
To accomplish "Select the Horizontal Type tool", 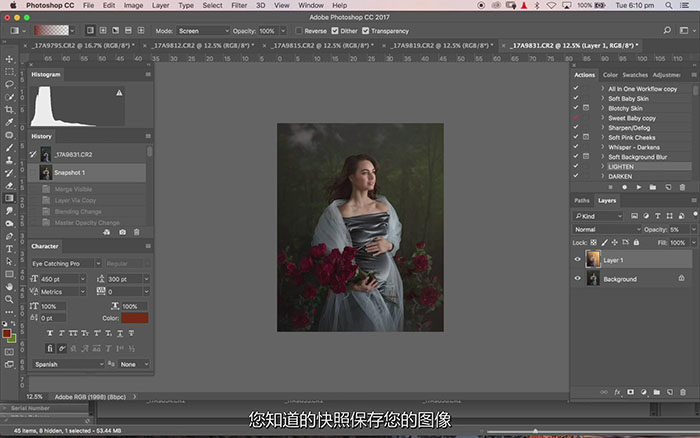I will (x=9, y=248).
